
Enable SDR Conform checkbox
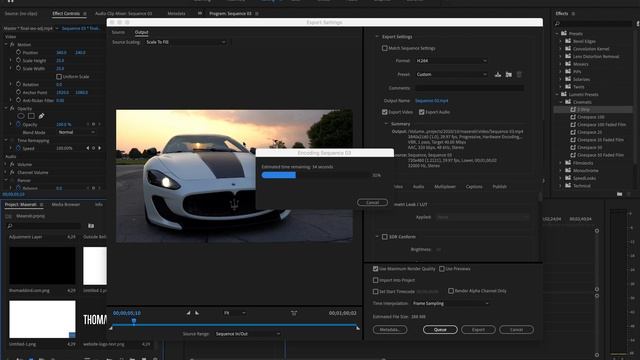point(384,237)
